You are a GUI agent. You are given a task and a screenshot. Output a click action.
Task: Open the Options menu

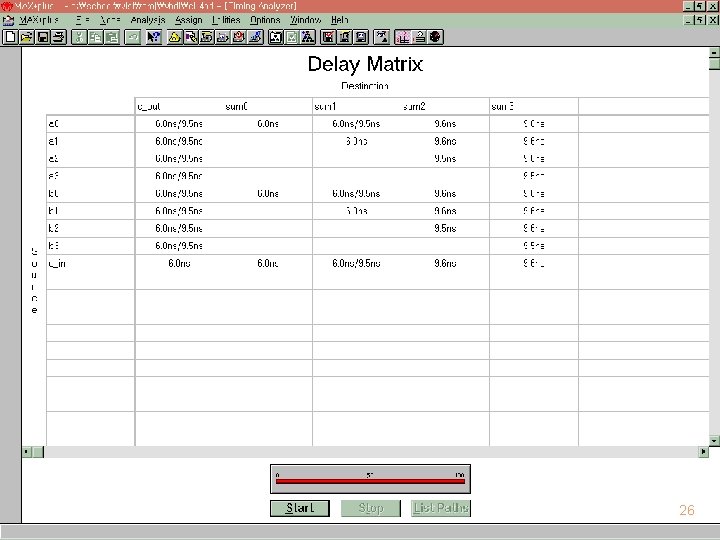tap(265, 20)
